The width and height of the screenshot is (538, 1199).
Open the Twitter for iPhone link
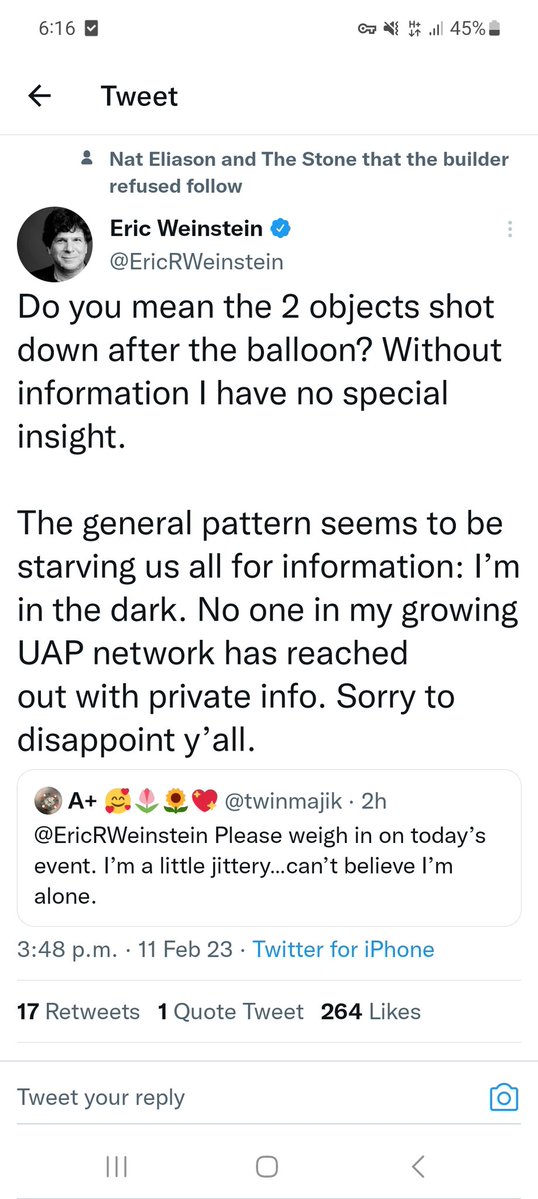(343, 950)
